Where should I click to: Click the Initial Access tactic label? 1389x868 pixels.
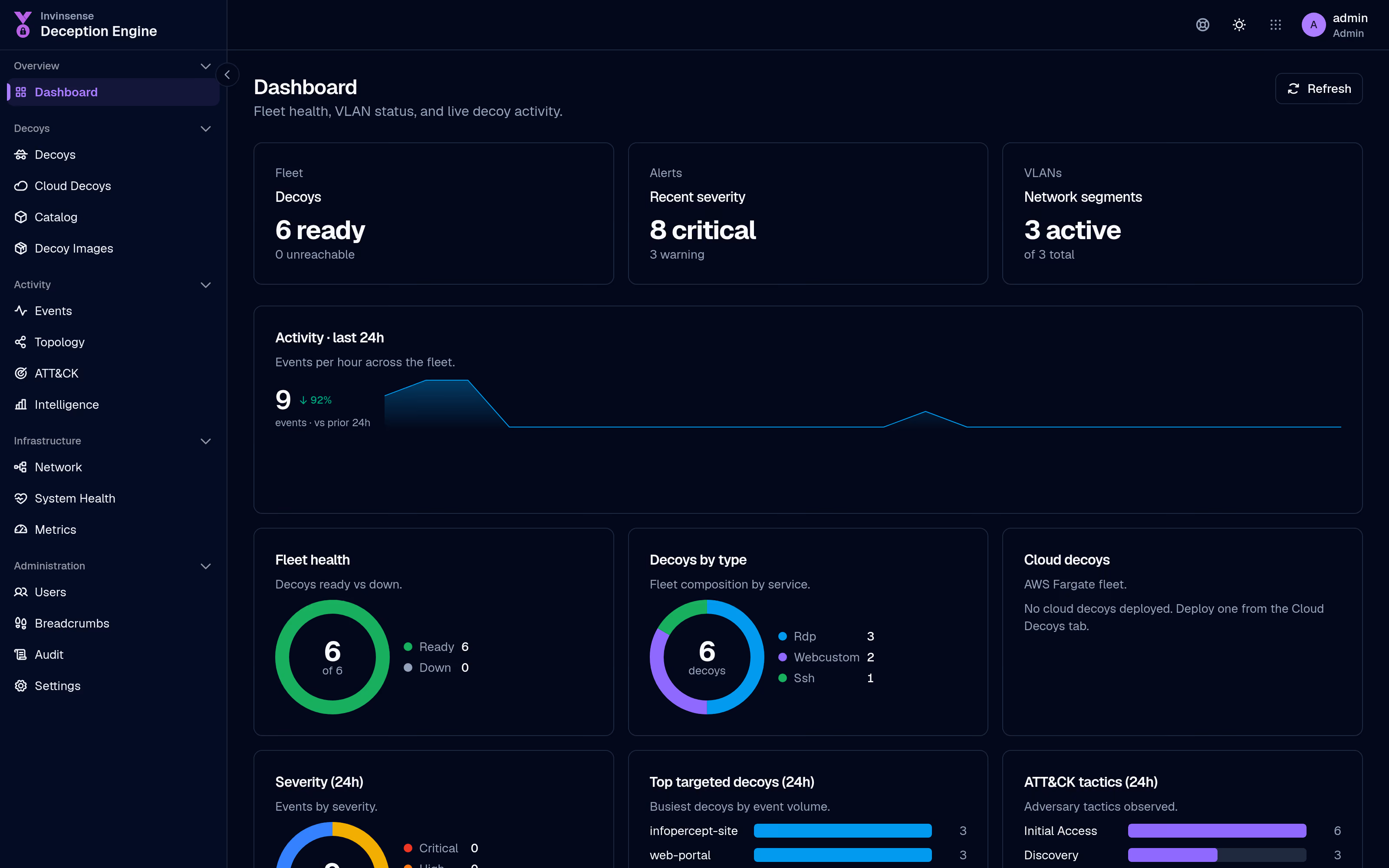click(x=1060, y=831)
